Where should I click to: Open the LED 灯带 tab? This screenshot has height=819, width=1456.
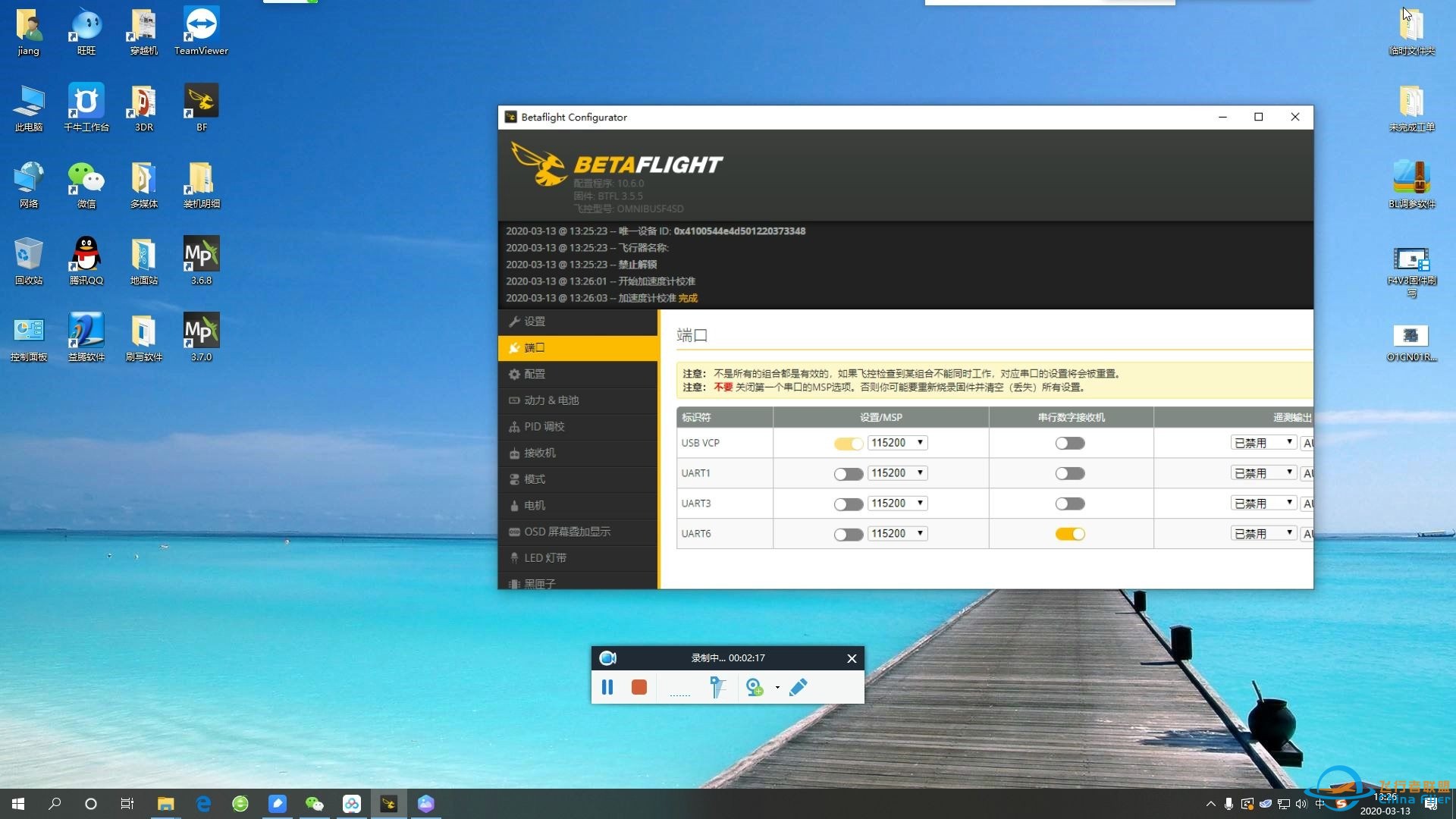point(578,558)
